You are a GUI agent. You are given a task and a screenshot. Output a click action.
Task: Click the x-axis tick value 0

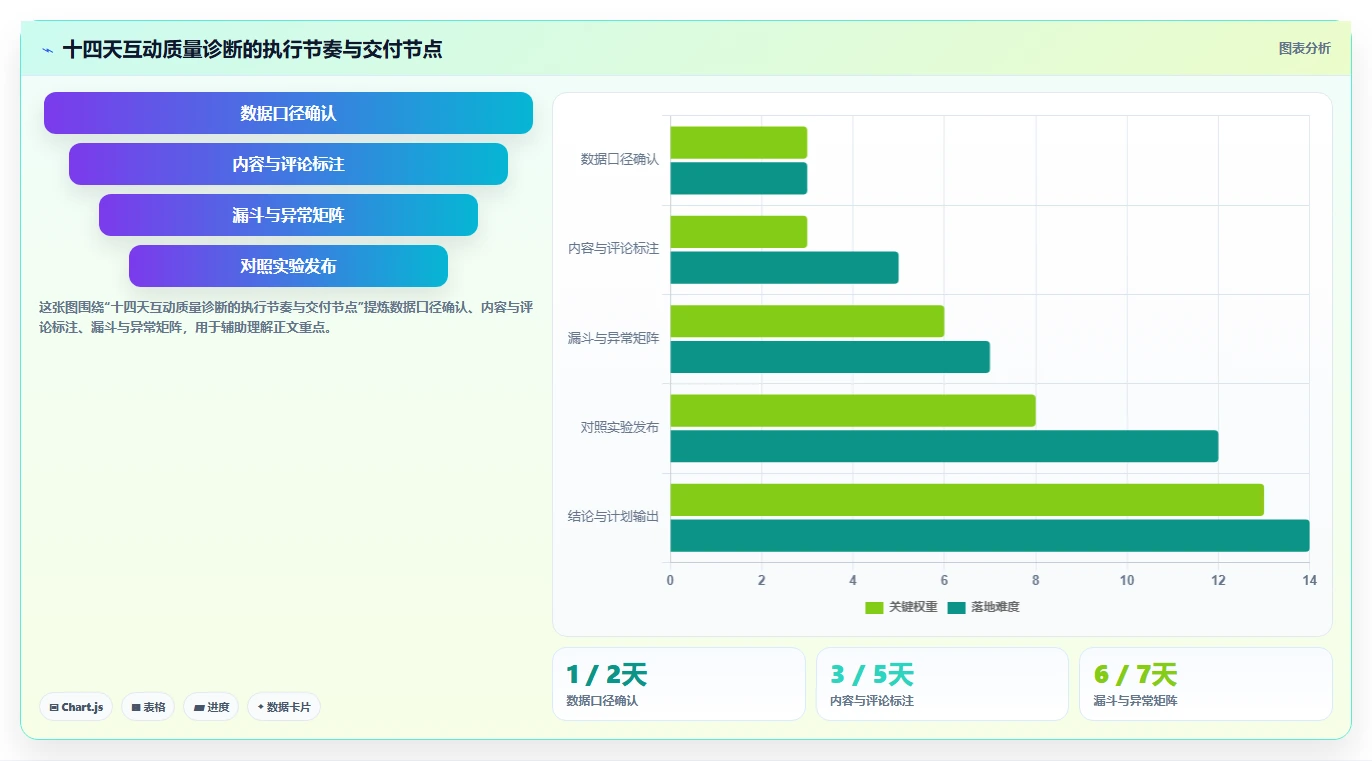point(670,581)
